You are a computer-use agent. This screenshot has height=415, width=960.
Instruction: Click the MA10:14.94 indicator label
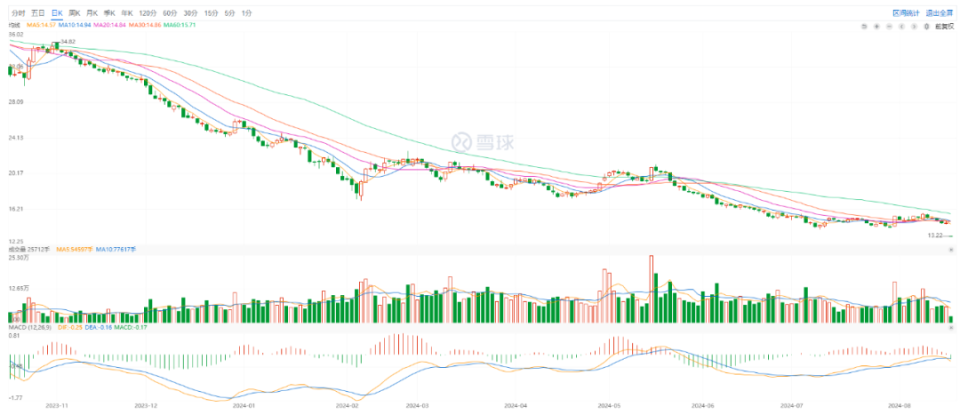[x=75, y=24]
